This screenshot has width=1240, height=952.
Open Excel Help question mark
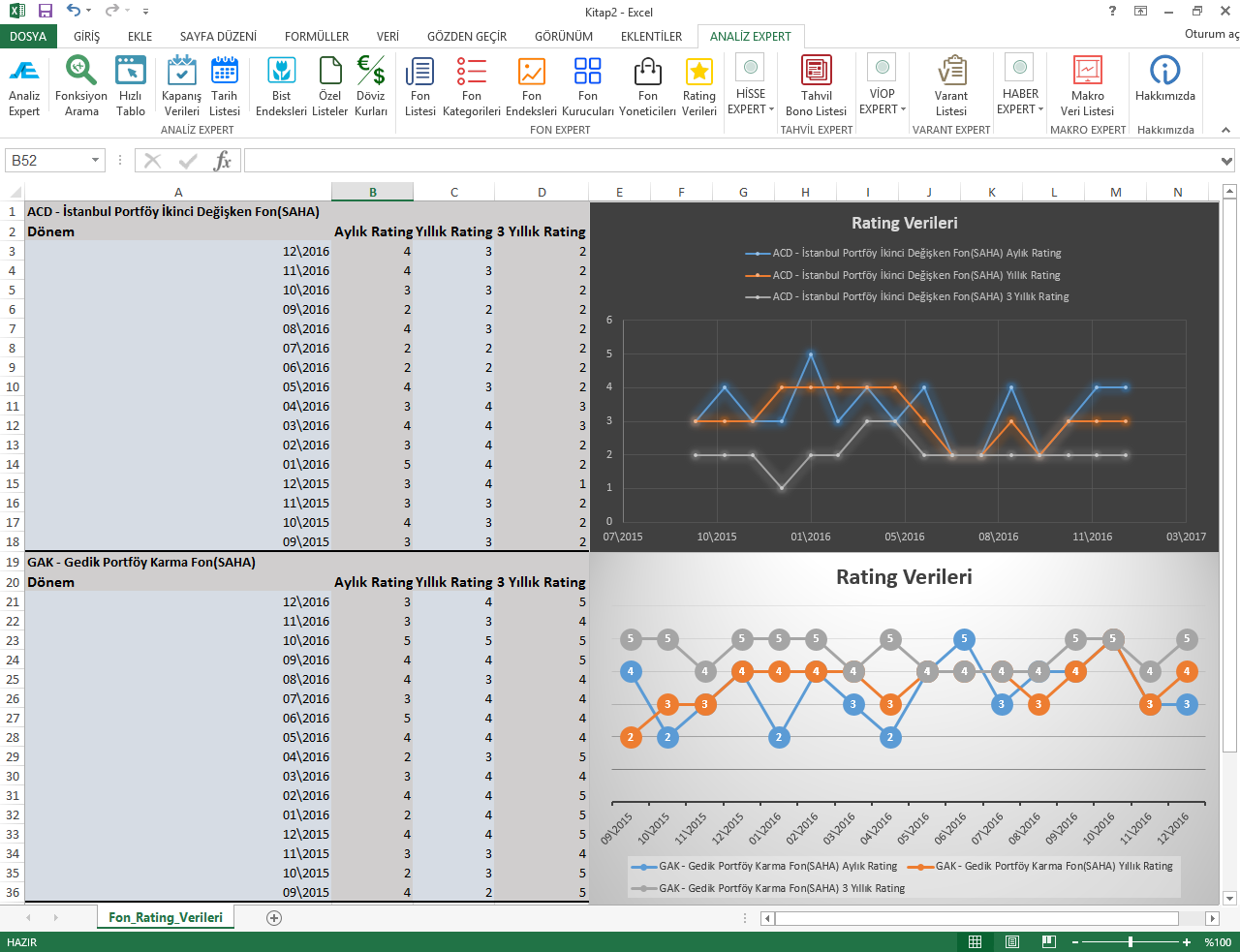click(1112, 12)
